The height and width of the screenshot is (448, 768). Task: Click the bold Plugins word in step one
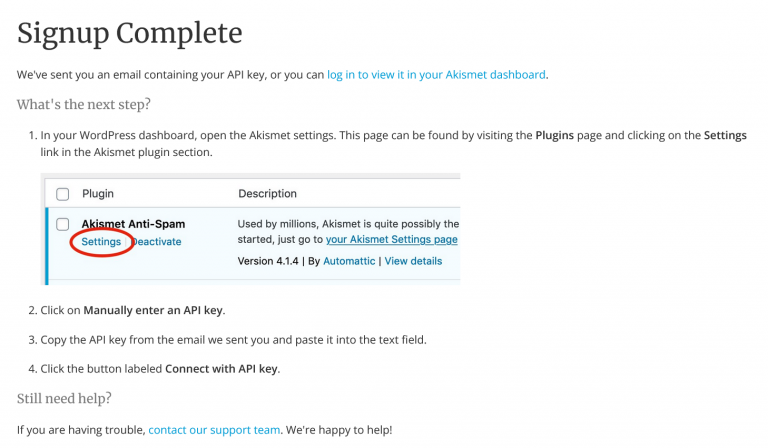click(x=554, y=135)
